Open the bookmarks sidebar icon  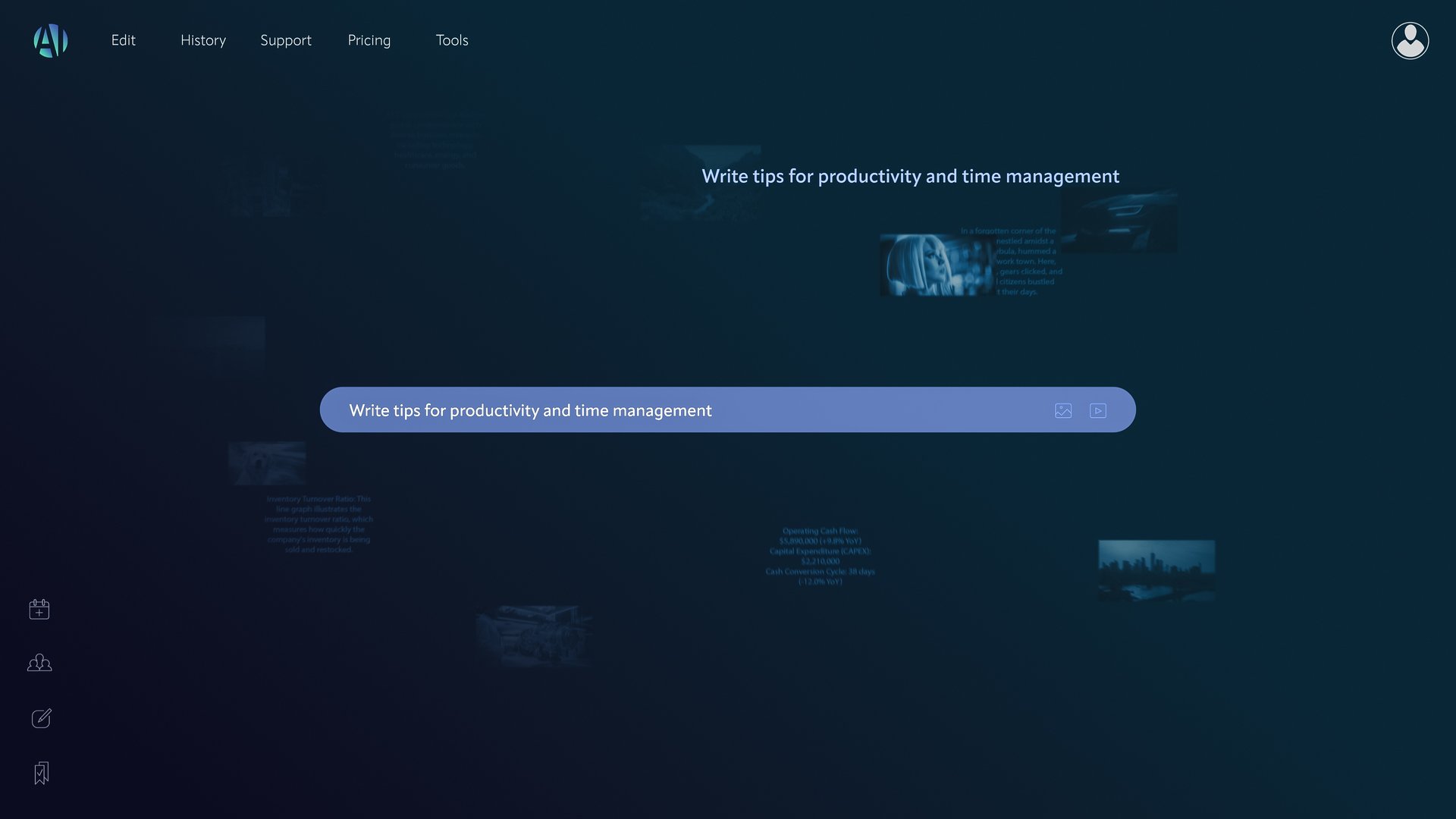click(x=42, y=773)
